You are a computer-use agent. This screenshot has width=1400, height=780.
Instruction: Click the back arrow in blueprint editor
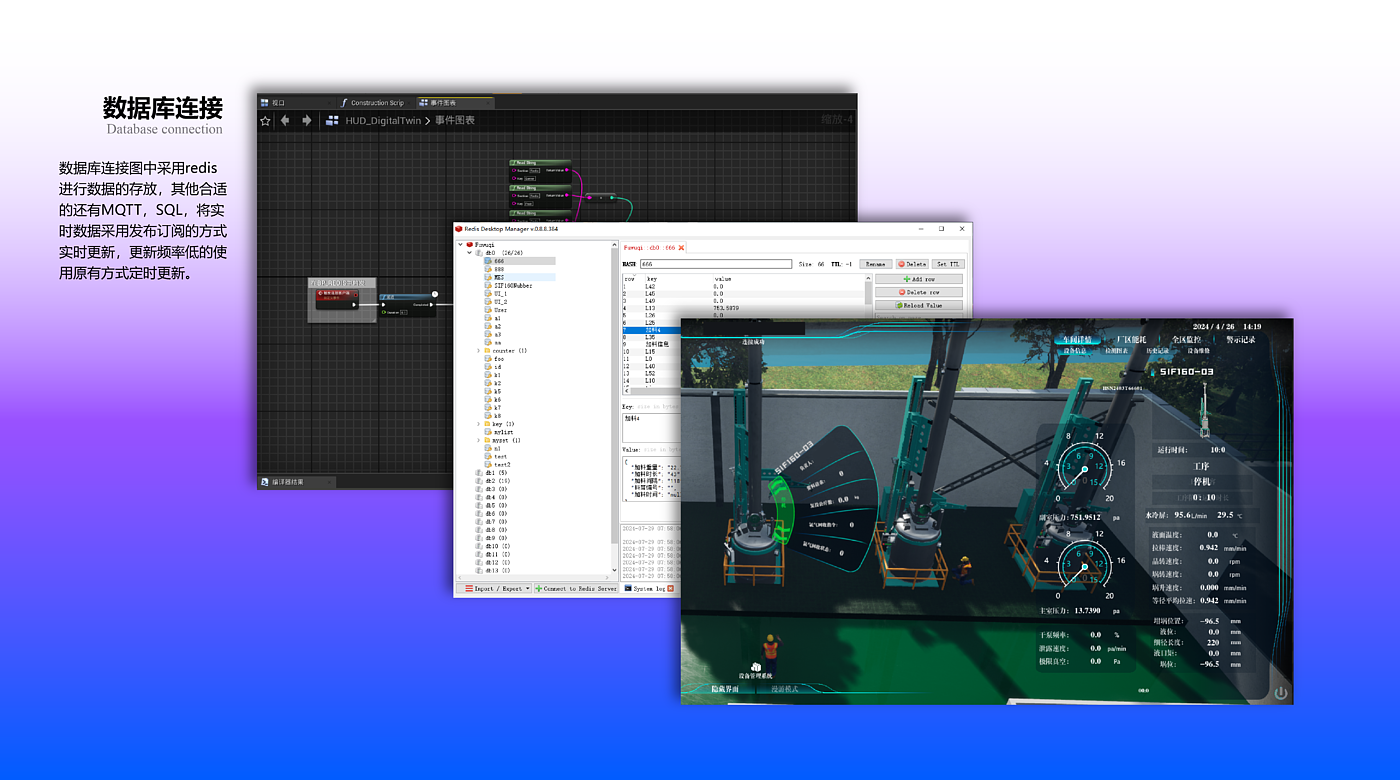(x=285, y=121)
